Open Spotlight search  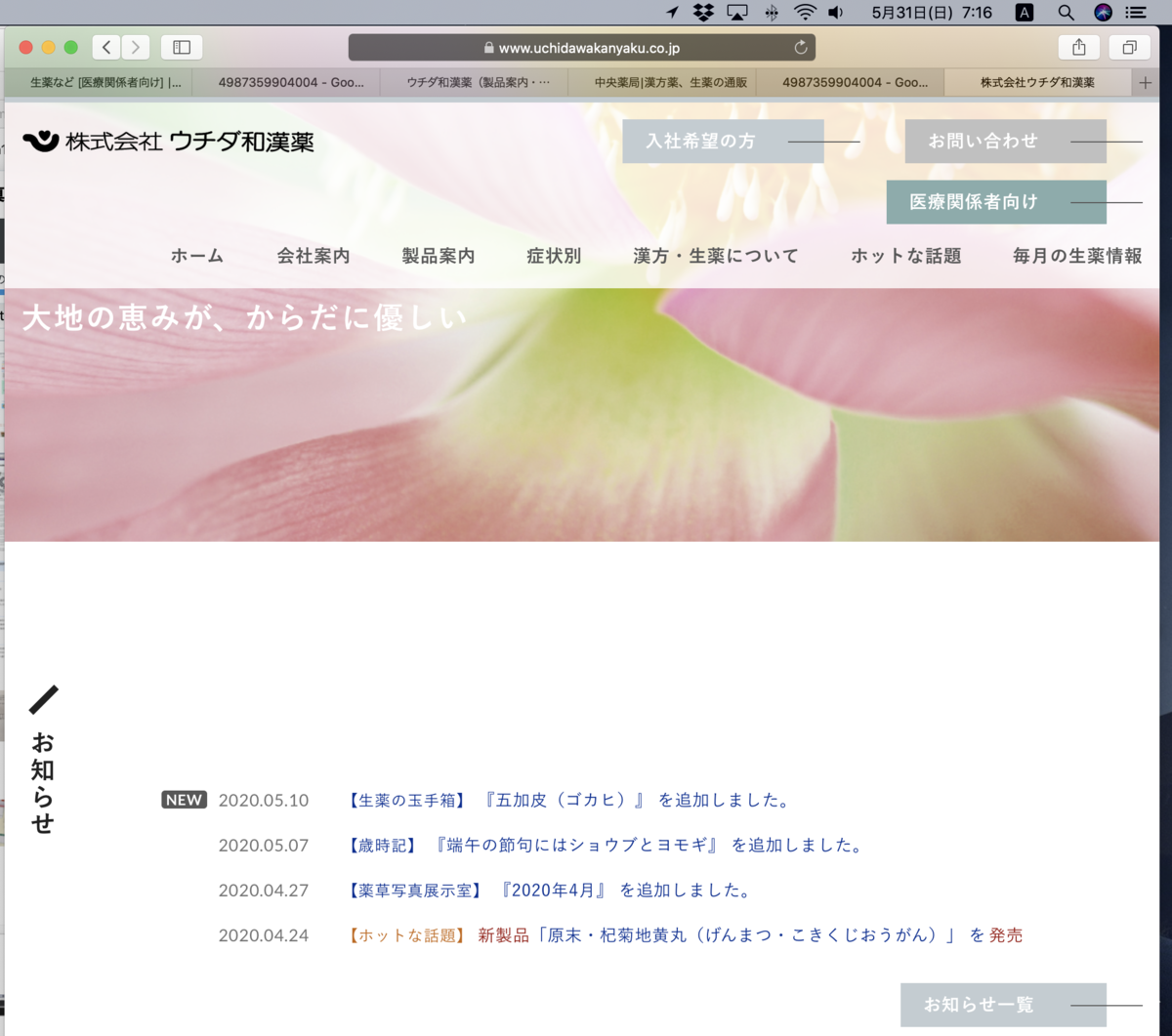pyautogui.click(x=1066, y=13)
